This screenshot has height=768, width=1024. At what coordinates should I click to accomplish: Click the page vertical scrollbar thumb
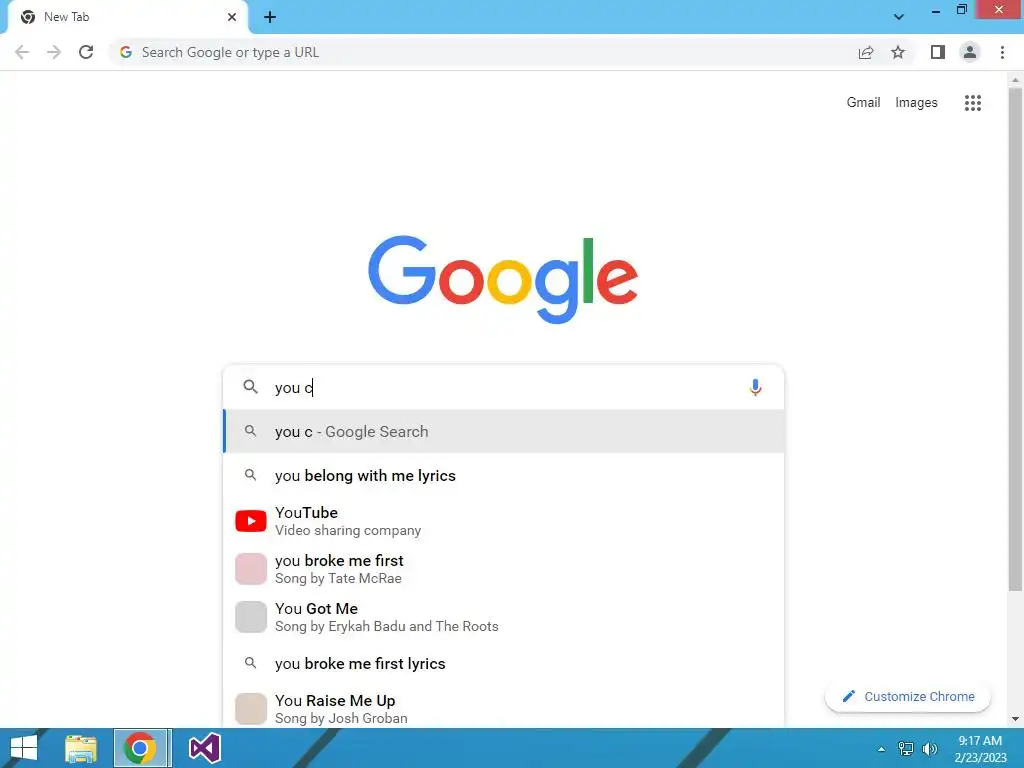tap(1015, 340)
